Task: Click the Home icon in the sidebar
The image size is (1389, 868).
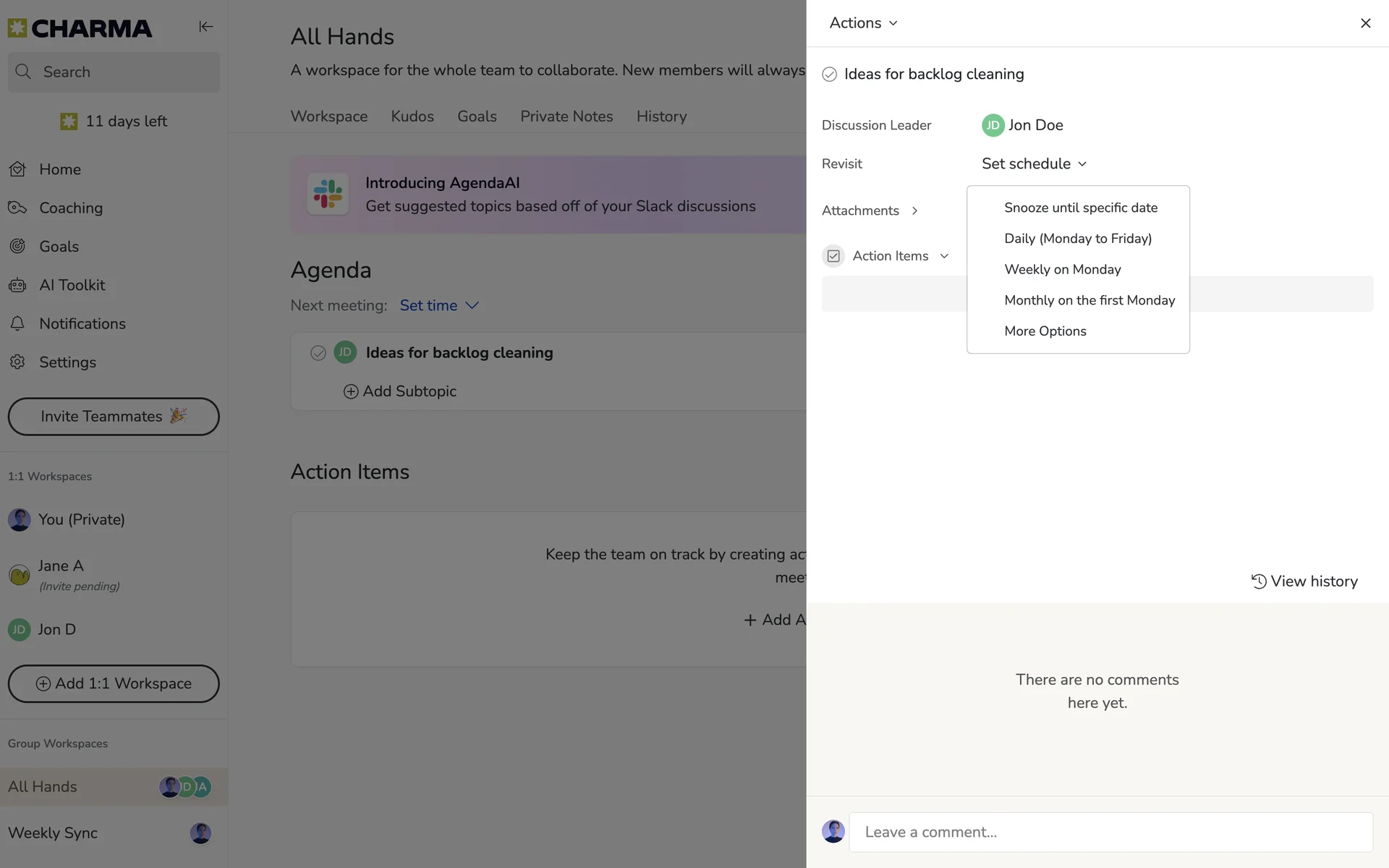Action: 17,169
